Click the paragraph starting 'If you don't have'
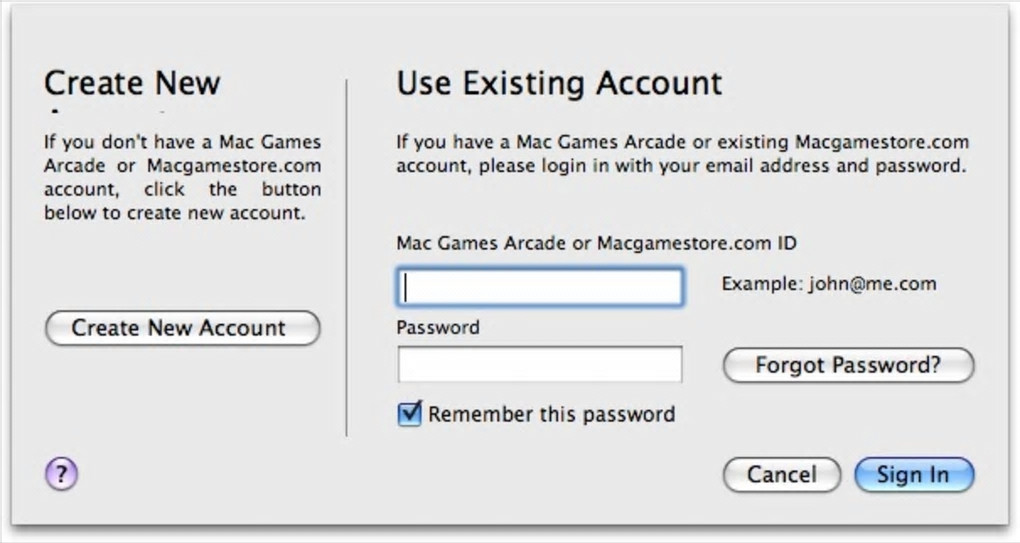 (x=182, y=177)
